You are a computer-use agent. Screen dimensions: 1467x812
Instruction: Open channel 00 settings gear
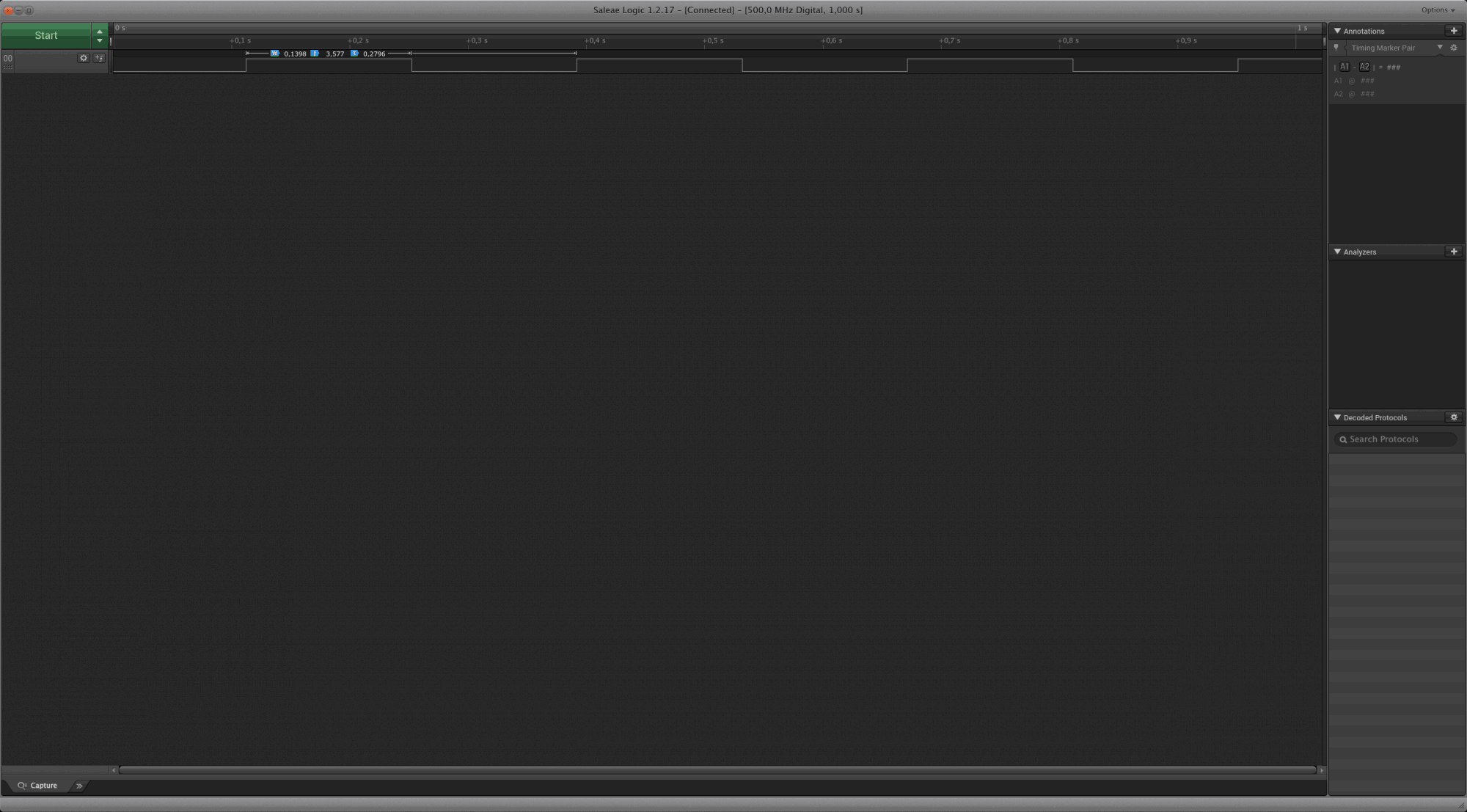pos(83,58)
